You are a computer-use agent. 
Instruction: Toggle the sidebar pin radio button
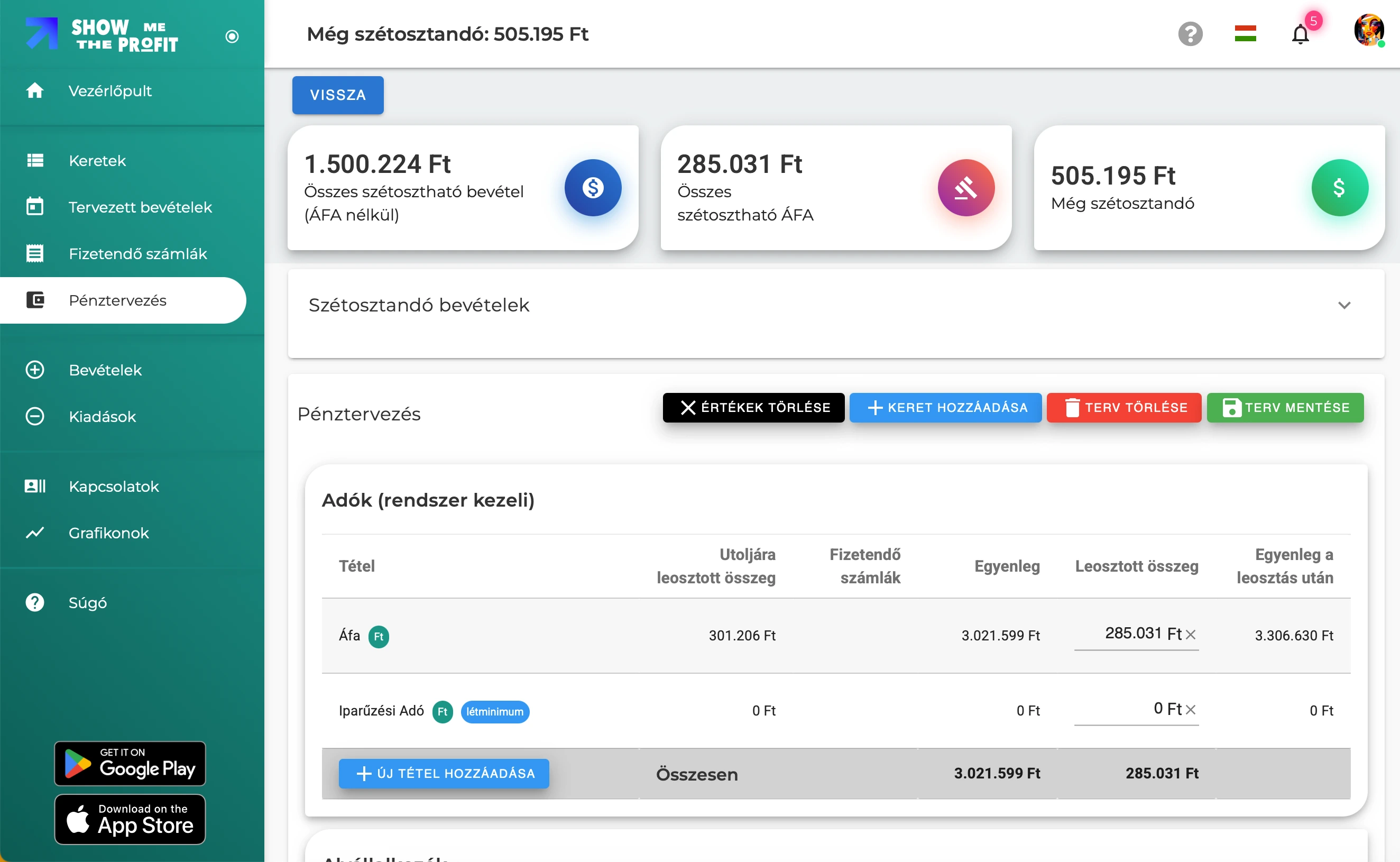click(232, 36)
